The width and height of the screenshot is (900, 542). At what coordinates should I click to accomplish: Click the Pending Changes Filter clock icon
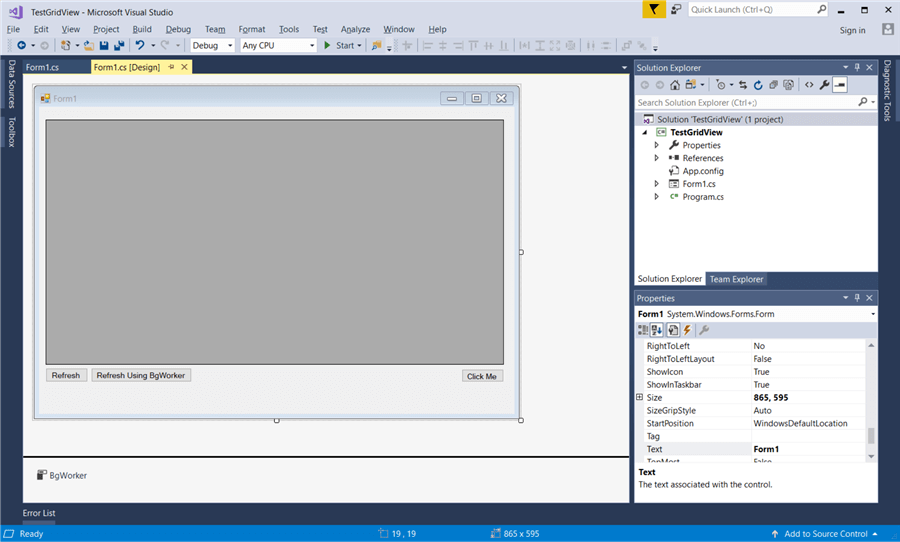pyautogui.click(x=721, y=85)
